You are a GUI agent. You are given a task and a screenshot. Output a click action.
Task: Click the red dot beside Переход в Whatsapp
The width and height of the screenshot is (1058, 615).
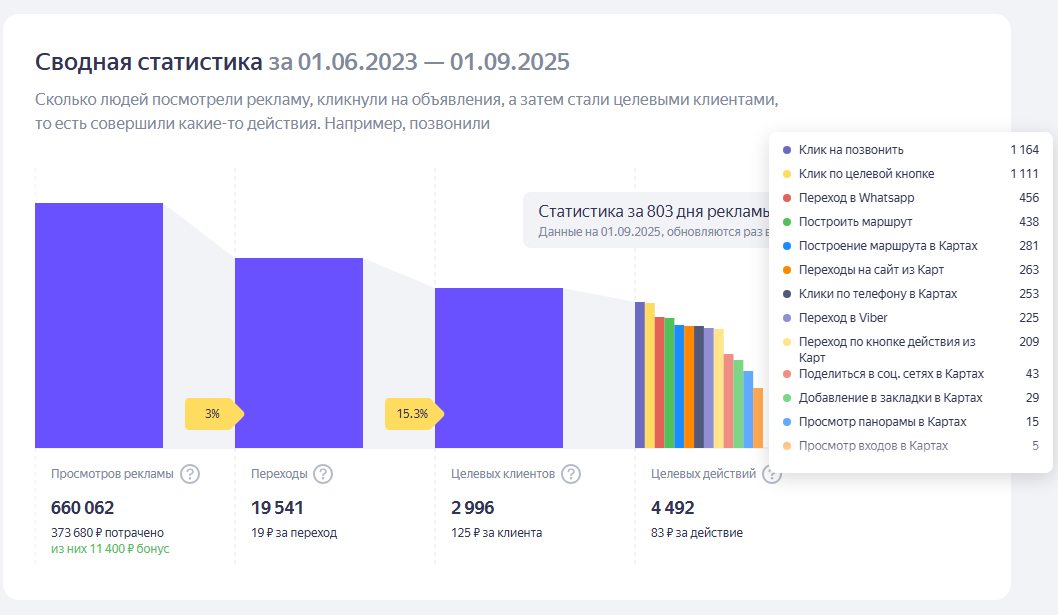point(787,198)
